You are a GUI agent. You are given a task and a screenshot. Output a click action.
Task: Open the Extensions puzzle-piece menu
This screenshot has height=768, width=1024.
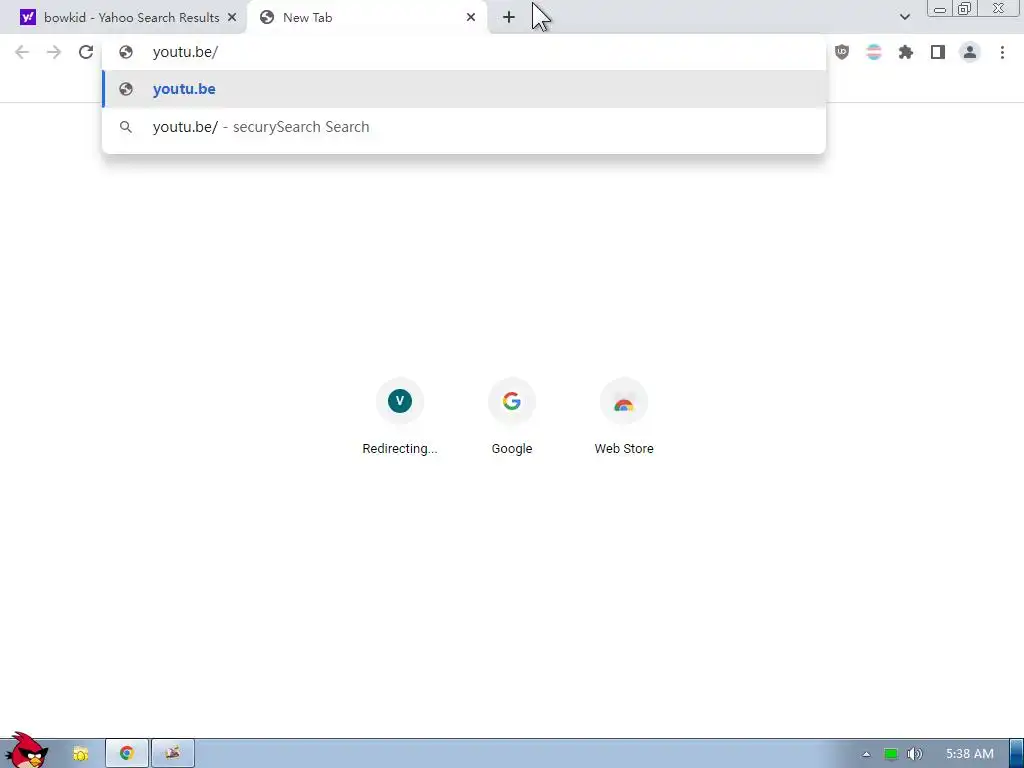906,52
